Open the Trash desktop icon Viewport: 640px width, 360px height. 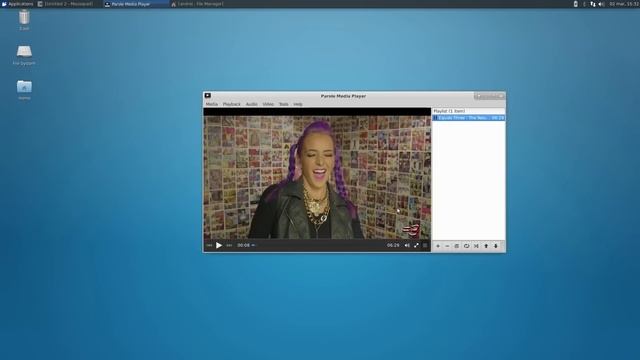[x=24, y=20]
